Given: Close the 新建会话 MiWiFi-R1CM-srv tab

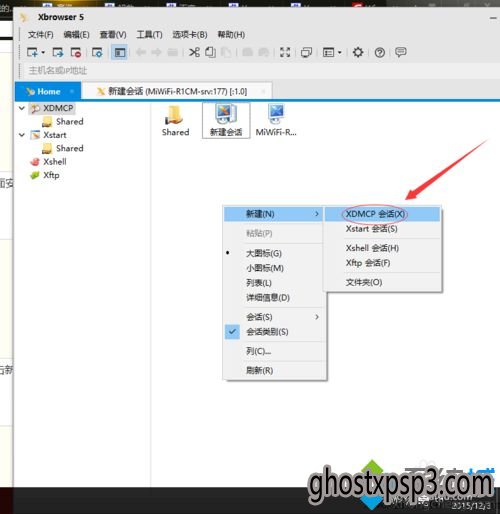Looking at the screenshot, I should click(x=263, y=91).
